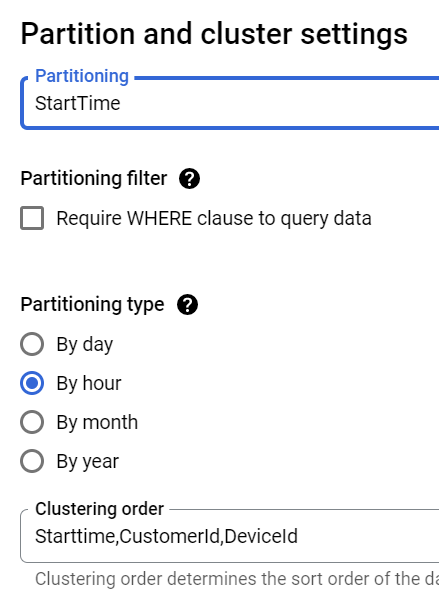Click the Clustering order helper description text
Viewport: 439px width, 611px height.
(237, 579)
